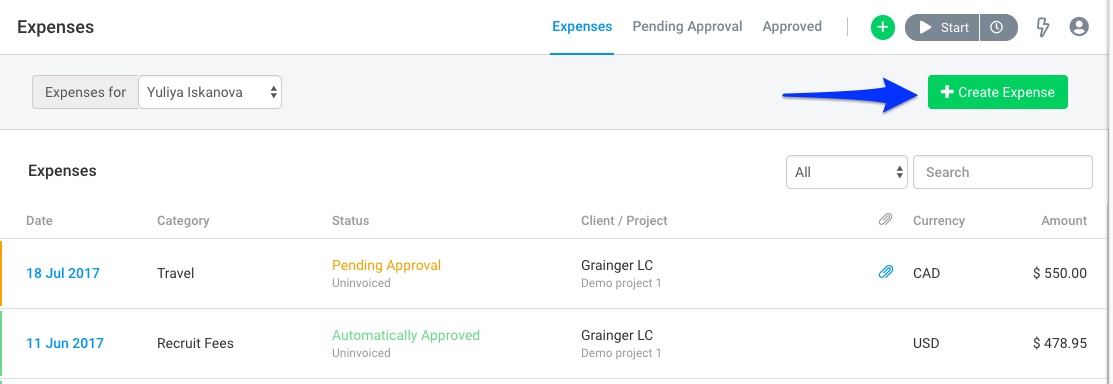The image size is (1113, 384).
Task: Switch to the Approved tab
Action: click(x=792, y=26)
